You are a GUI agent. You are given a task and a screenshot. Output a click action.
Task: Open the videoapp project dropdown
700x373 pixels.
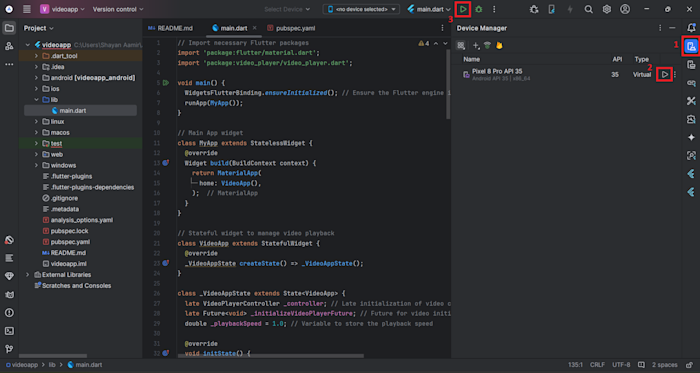(x=62, y=9)
